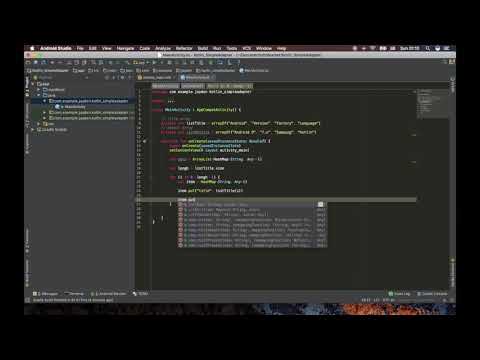Viewport: 480px width, 360px height.
Task: Open the Apple menu
Action: (32, 48)
